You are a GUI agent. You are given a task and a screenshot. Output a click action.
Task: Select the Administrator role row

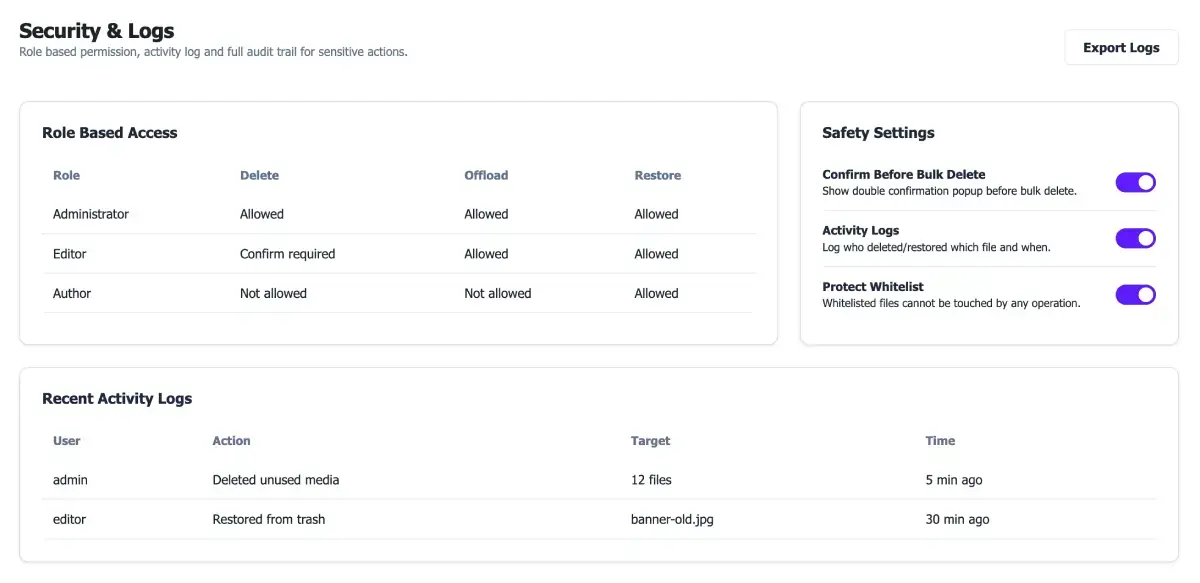click(399, 214)
